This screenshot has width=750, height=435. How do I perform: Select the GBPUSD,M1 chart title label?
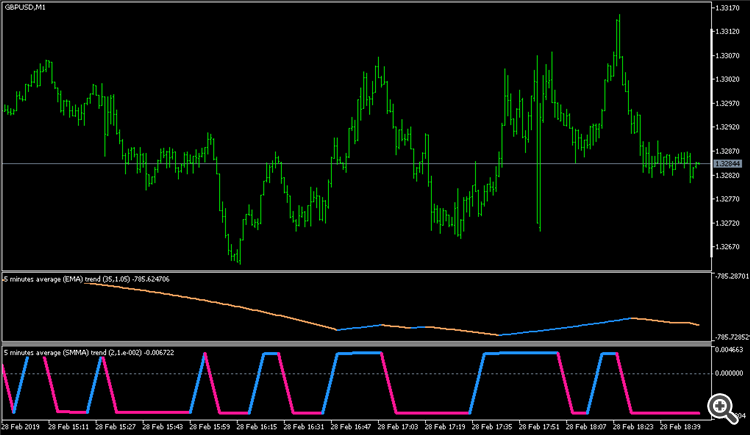pyautogui.click(x=25, y=8)
